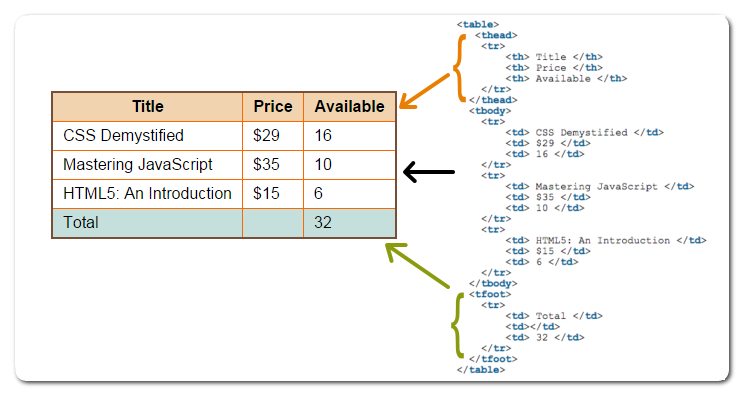Click the HTML5: An Introduction cell
The height and width of the screenshot is (396, 744).
(148, 193)
